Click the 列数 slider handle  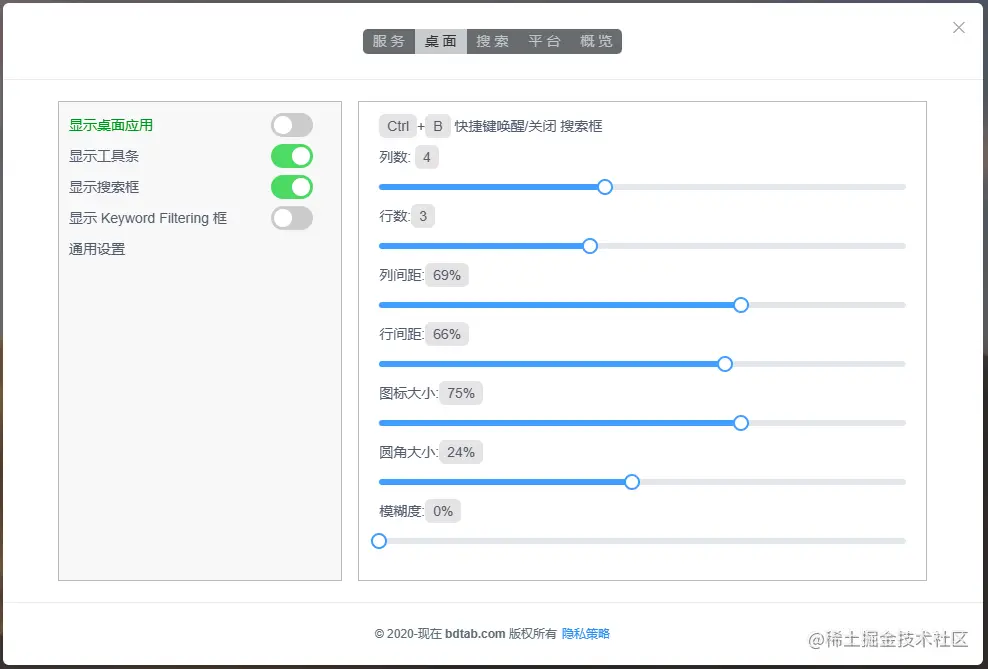(605, 187)
